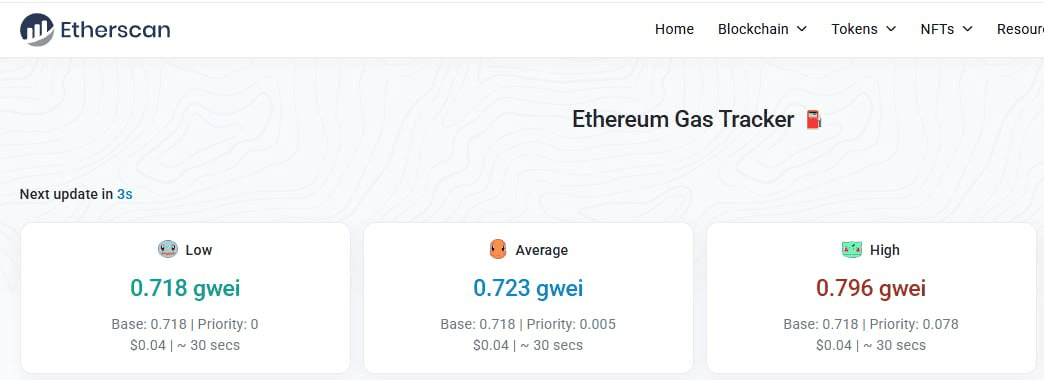The height and width of the screenshot is (380, 1044).
Task: Click the Bulbasaur icon beside High
Action: [852, 250]
